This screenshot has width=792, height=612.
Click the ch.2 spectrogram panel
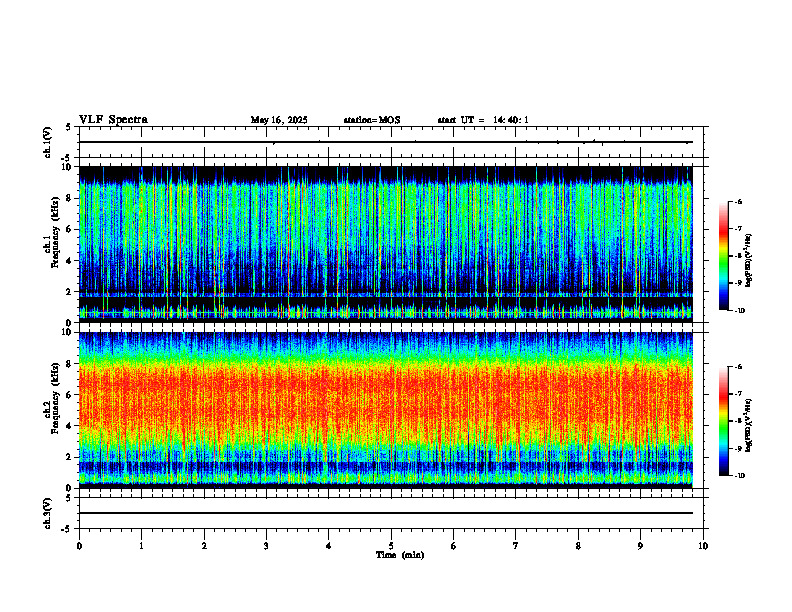[386, 410]
